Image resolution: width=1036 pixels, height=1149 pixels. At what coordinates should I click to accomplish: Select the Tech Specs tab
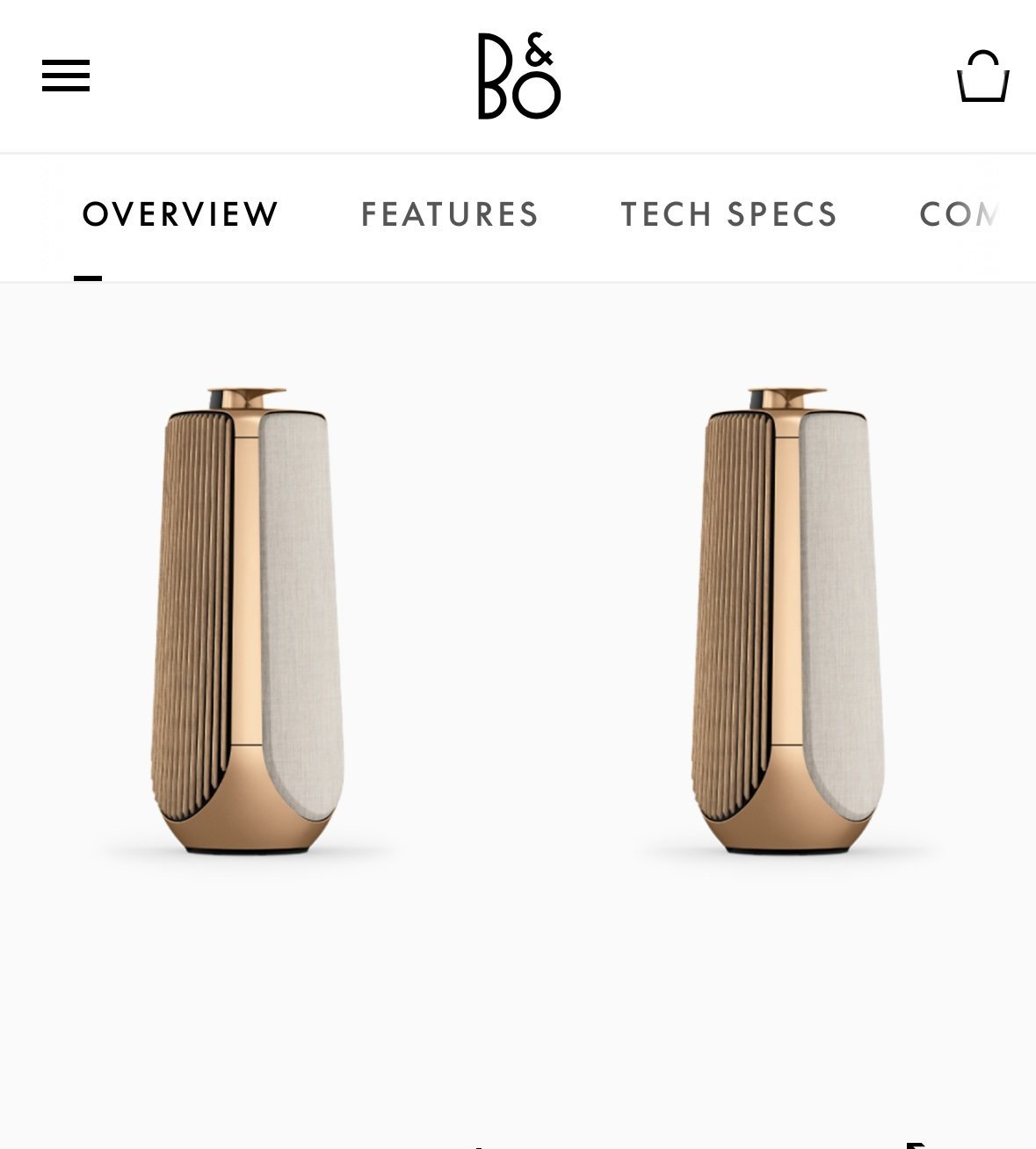pos(729,214)
